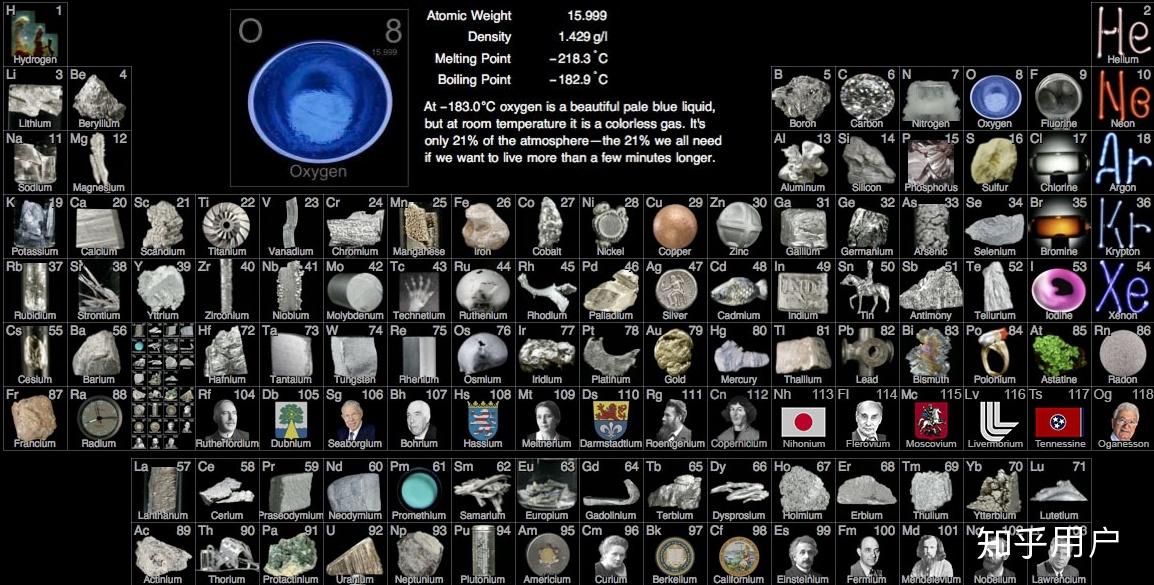1154x585 pixels.
Task: Open the Einsteinium portrait tile
Action: click(803, 554)
